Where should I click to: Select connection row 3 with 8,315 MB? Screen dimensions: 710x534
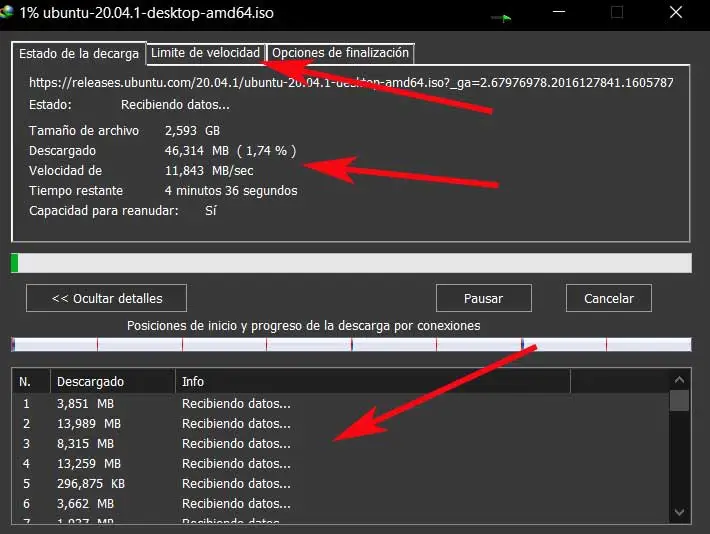tap(341, 443)
